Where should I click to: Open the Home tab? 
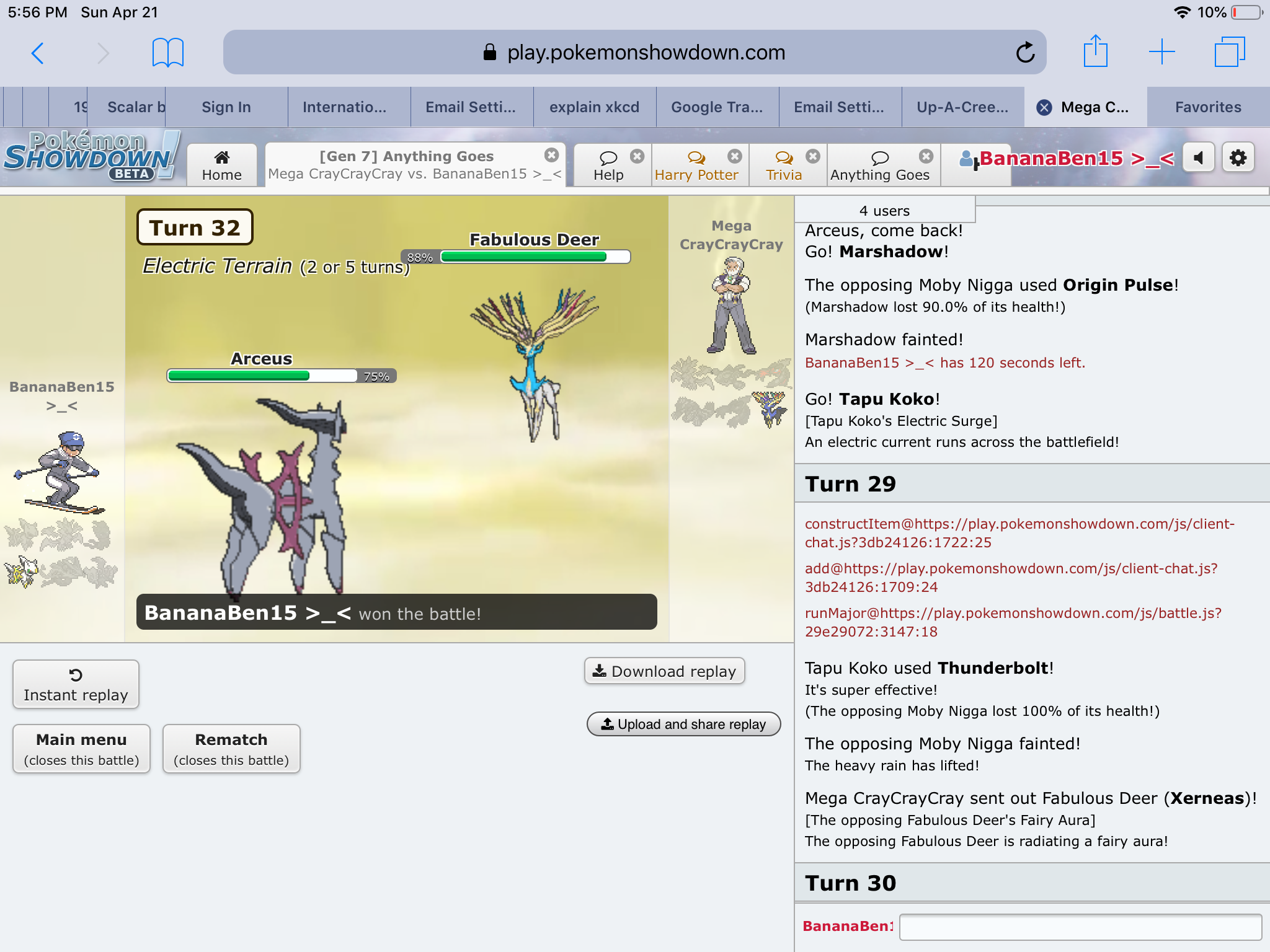pos(221,165)
